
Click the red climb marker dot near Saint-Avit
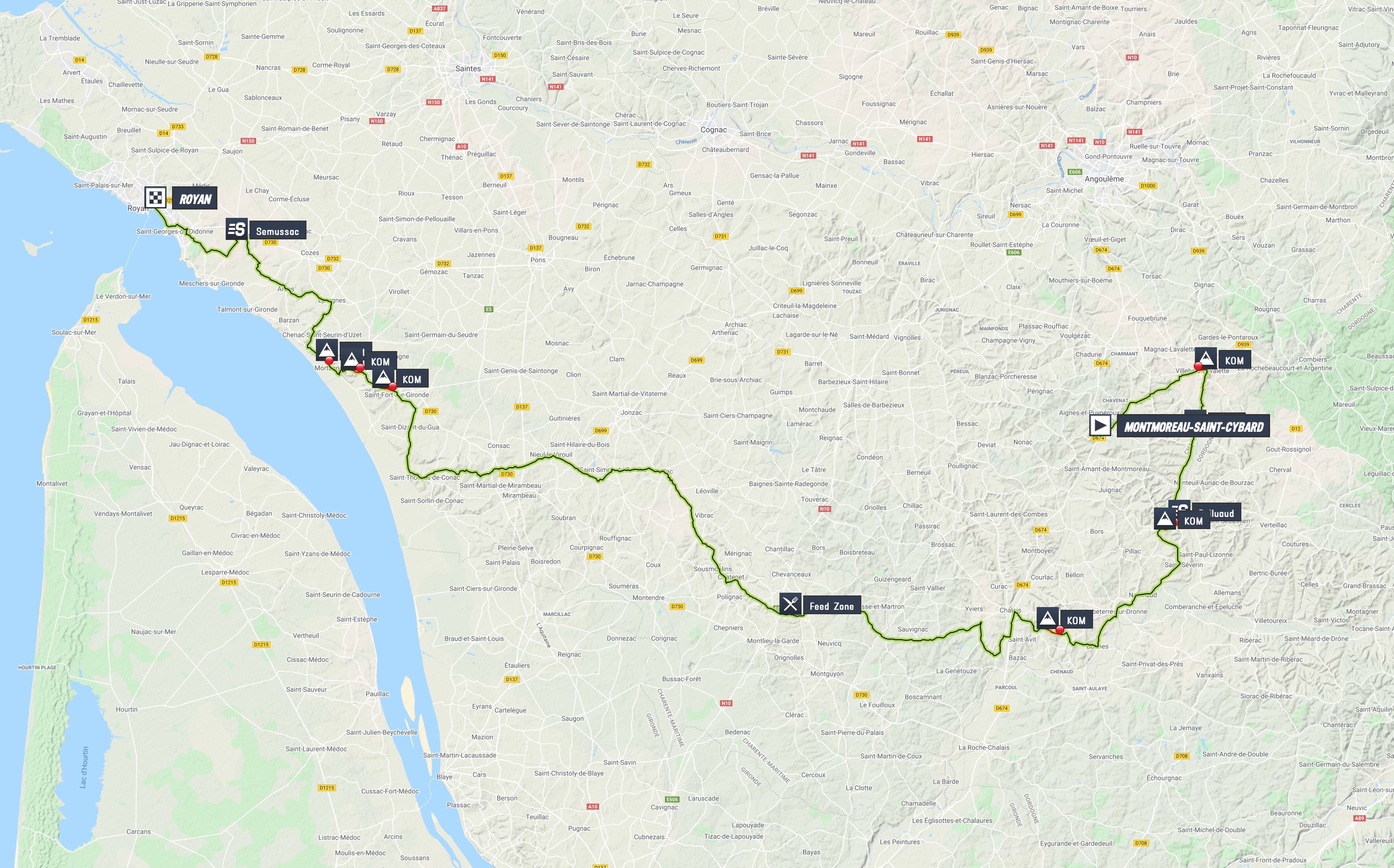(x=1060, y=630)
